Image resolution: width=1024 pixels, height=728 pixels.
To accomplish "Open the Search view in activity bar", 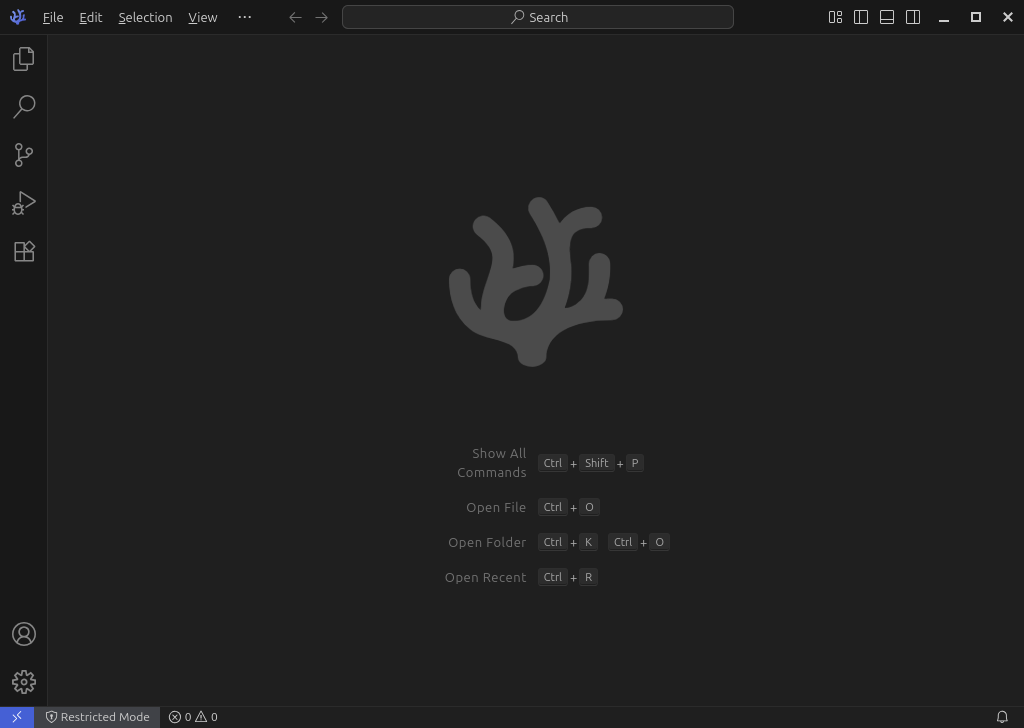I will tap(24, 107).
